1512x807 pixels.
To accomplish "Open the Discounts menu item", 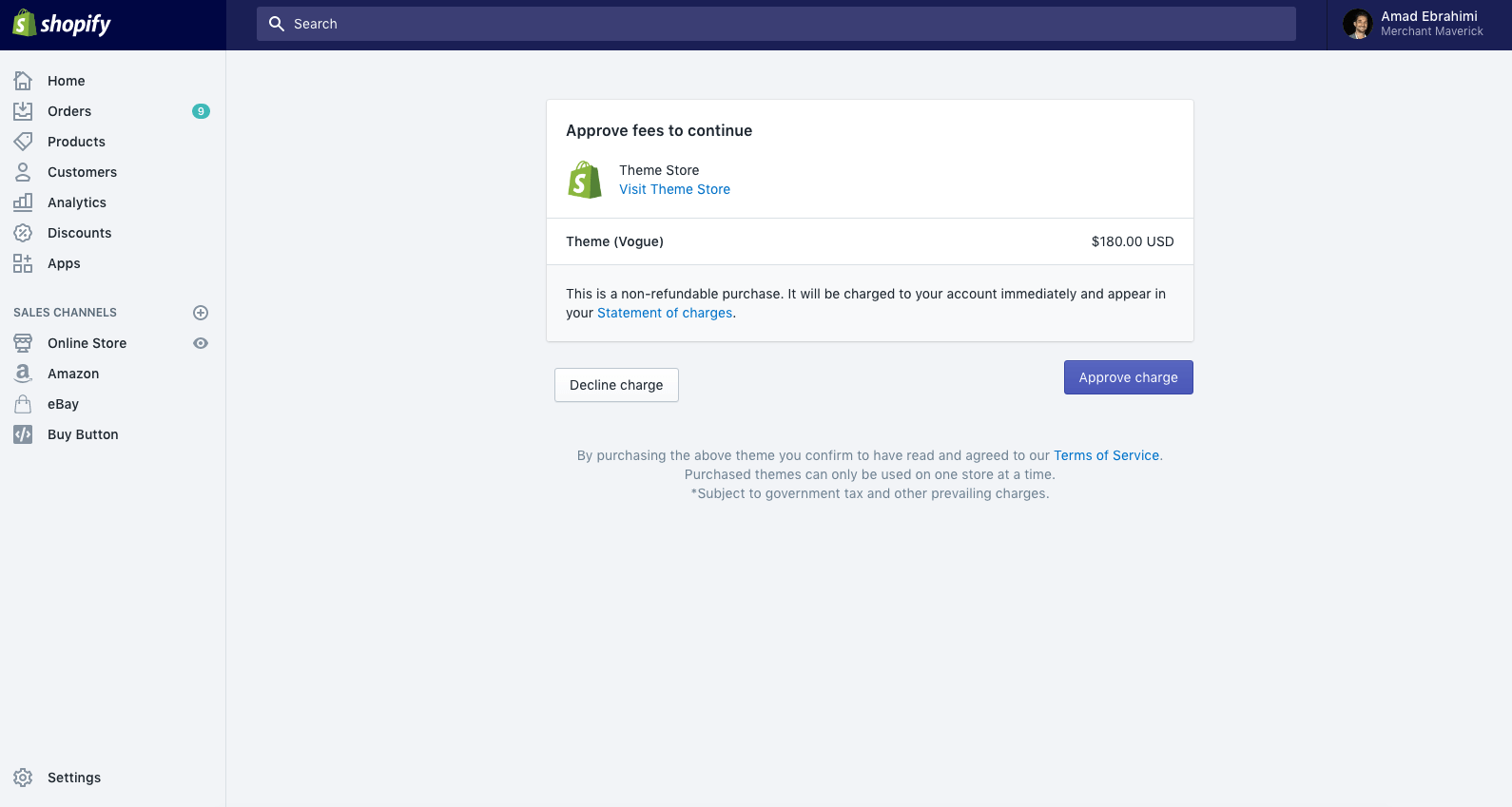I will click(79, 233).
